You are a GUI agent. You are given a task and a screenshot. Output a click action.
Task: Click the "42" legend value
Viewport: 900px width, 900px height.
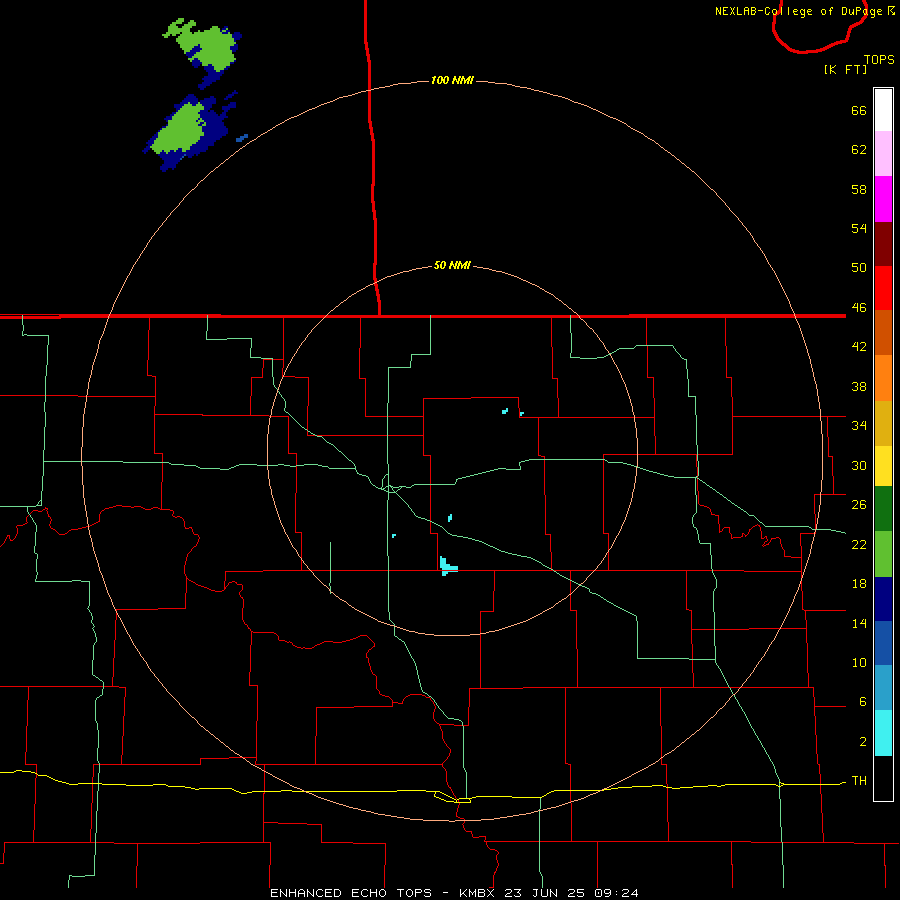tap(859, 347)
